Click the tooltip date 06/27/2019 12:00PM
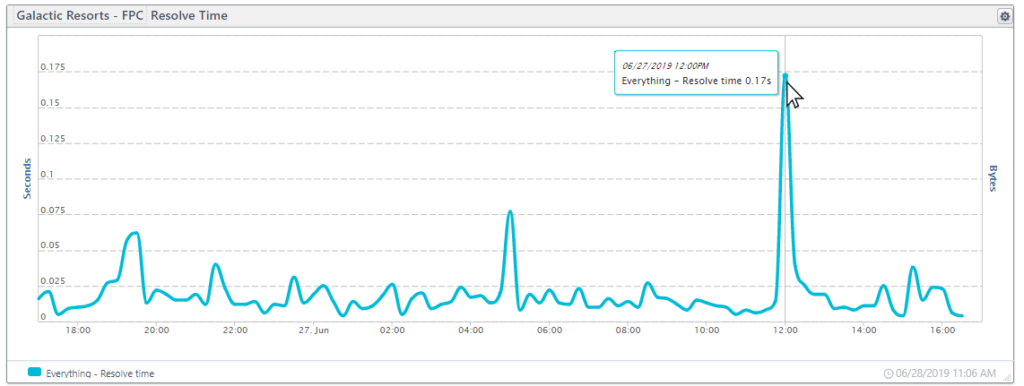 665,65
